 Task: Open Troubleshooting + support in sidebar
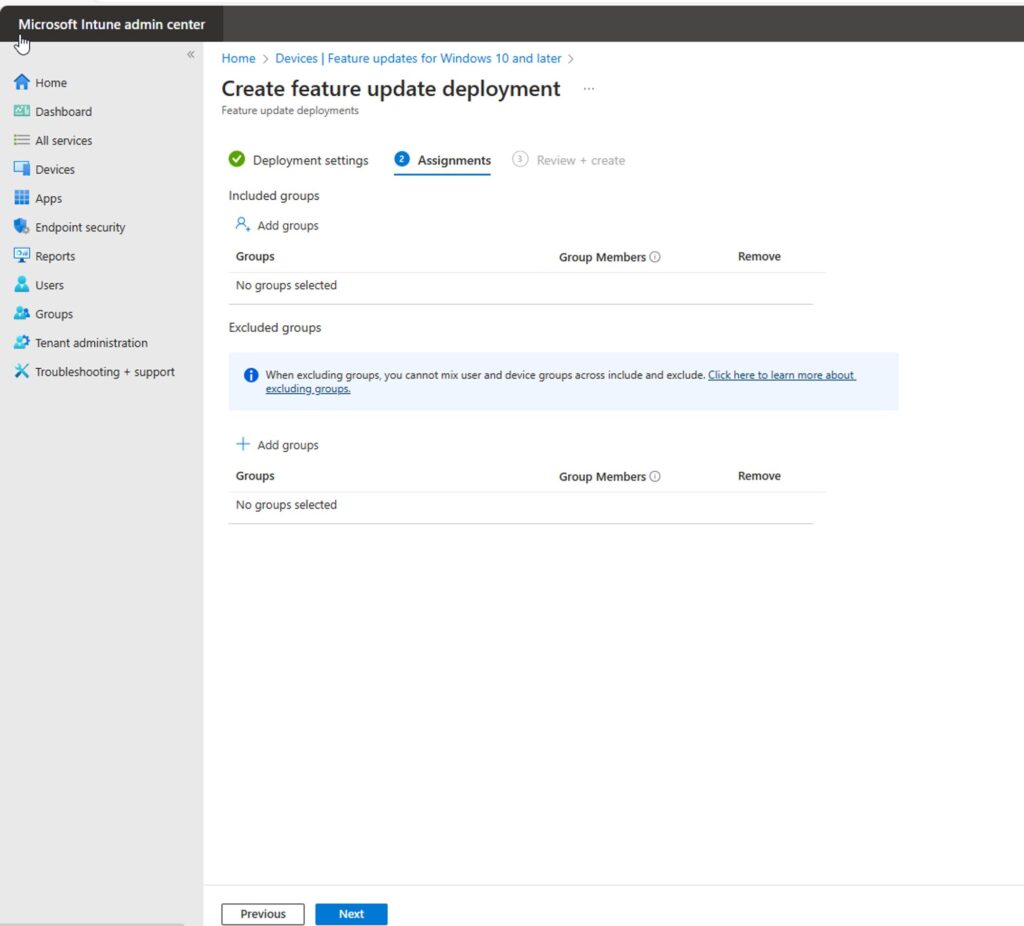coord(22,372)
